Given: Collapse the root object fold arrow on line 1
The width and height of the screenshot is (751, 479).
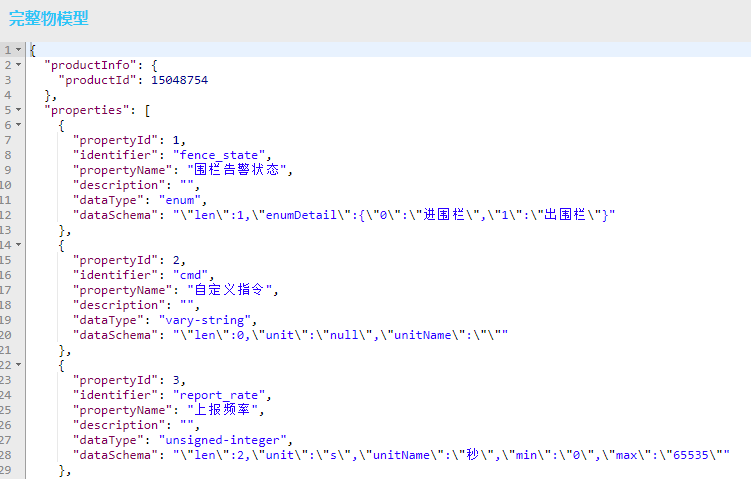Looking at the screenshot, I should [18, 49].
